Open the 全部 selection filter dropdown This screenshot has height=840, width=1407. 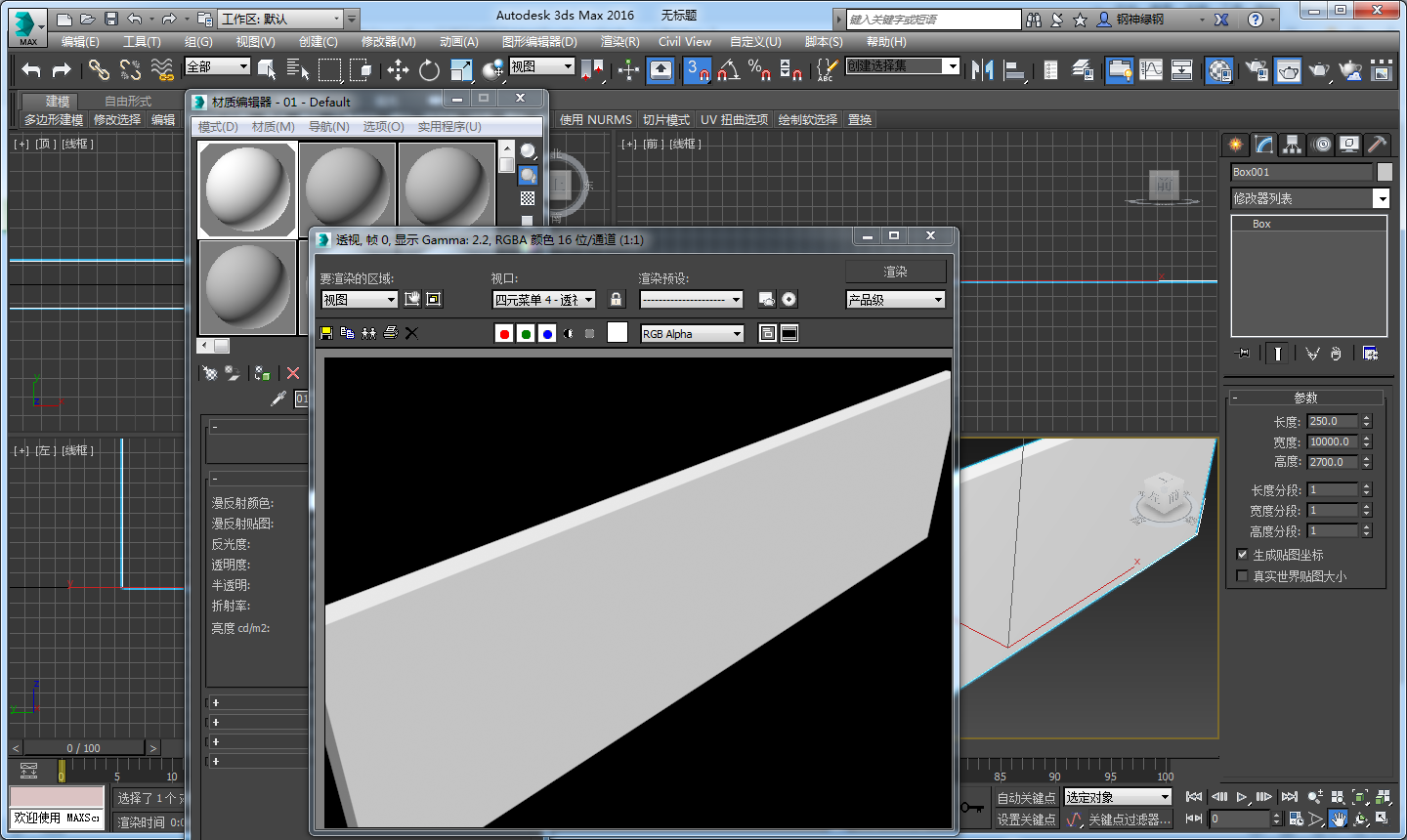[218, 66]
